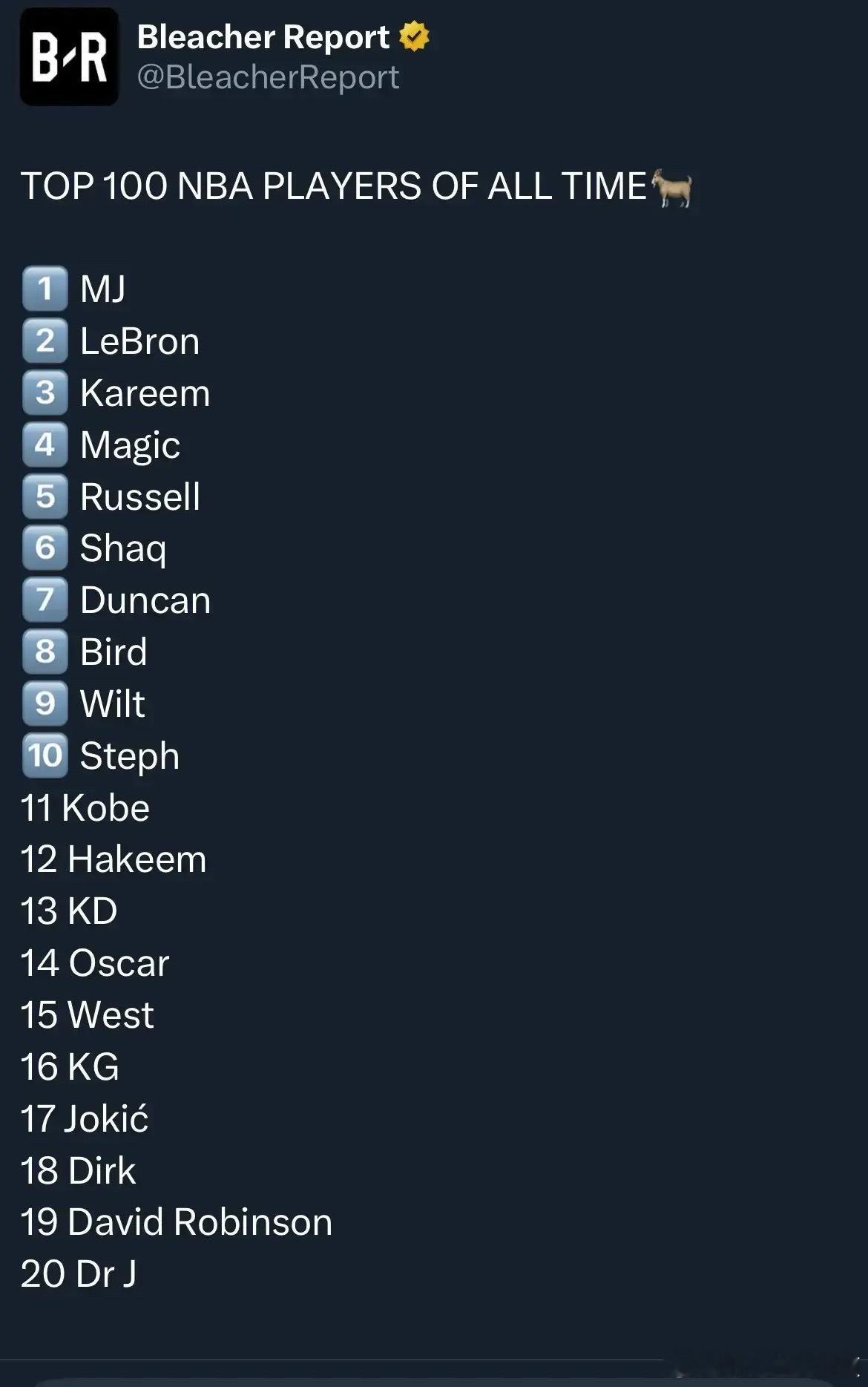Click the 11 Kobe line
868x1387 pixels.
(x=85, y=807)
